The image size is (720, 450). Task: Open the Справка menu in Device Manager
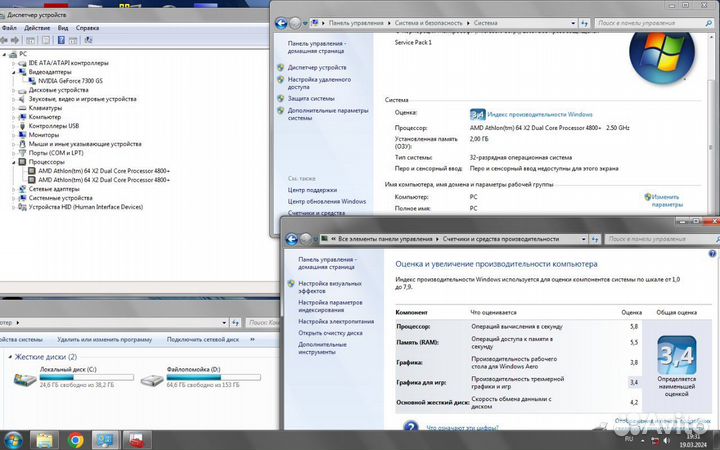pyautogui.click(x=87, y=28)
